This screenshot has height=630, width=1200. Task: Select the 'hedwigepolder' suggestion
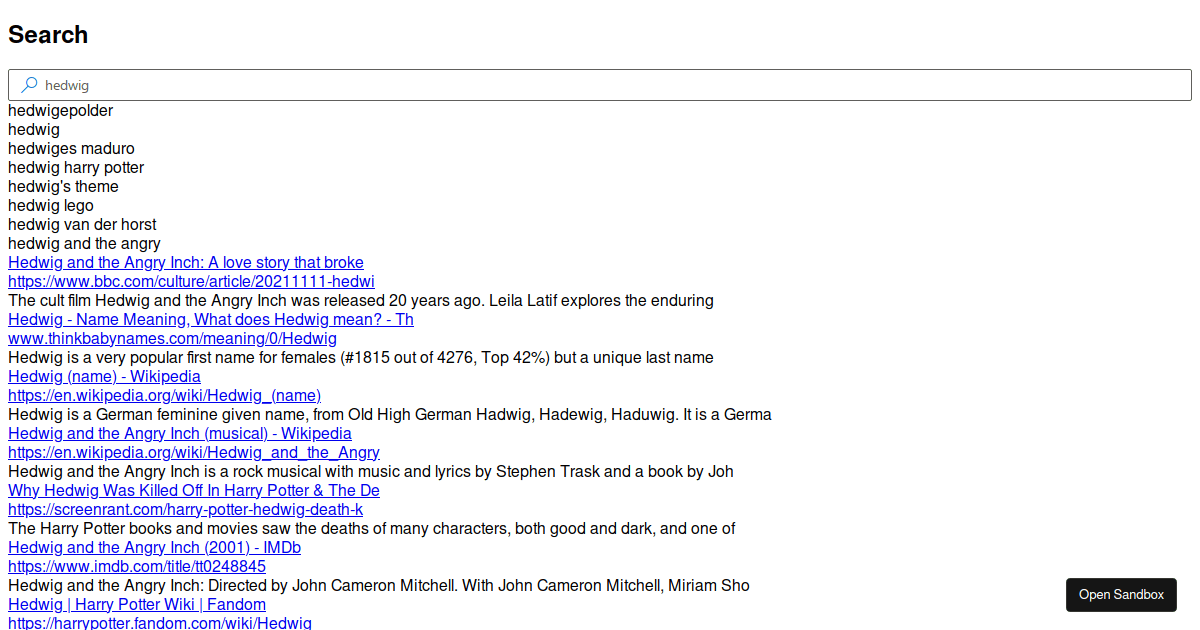[60, 111]
